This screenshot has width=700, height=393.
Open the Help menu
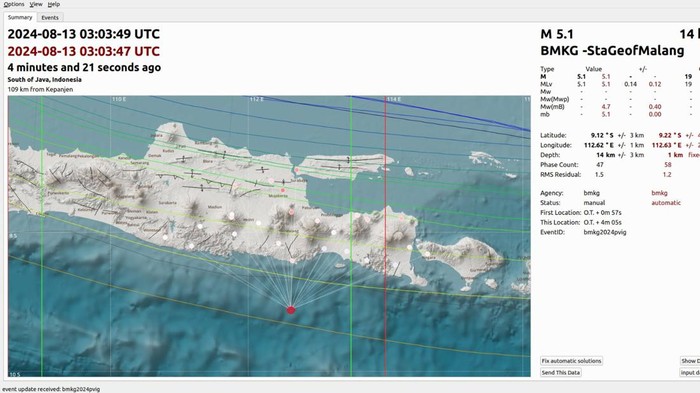54,4
